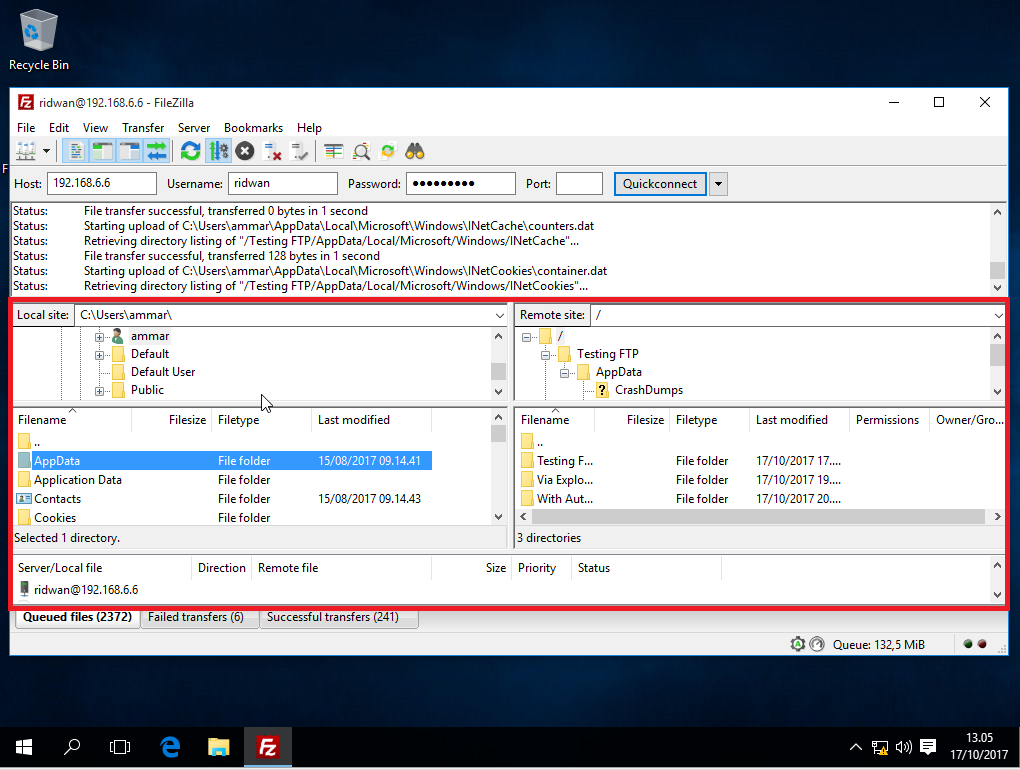Open the Help menu

coord(309,127)
